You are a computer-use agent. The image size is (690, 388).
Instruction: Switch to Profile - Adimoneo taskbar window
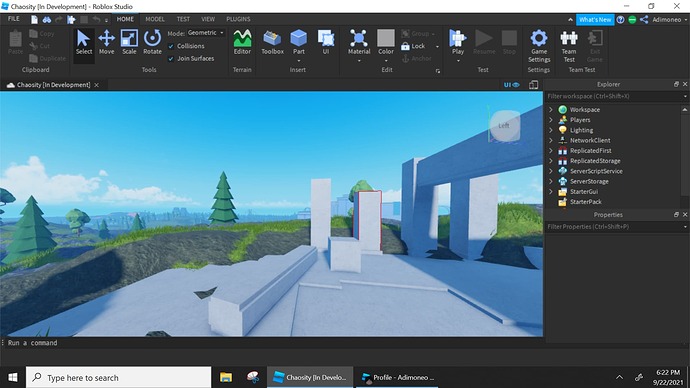[398, 377]
